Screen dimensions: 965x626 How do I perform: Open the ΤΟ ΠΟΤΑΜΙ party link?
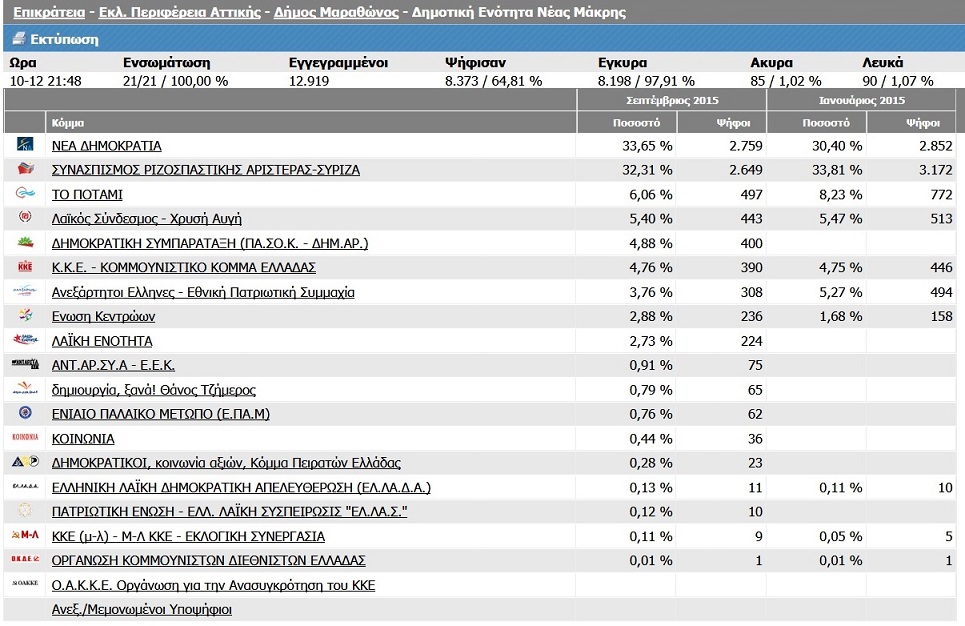tap(87, 194)
